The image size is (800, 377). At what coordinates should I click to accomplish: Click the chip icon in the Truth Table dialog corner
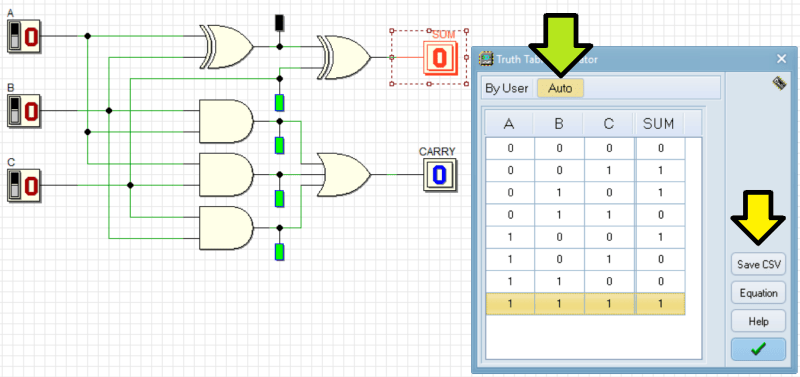779,84
